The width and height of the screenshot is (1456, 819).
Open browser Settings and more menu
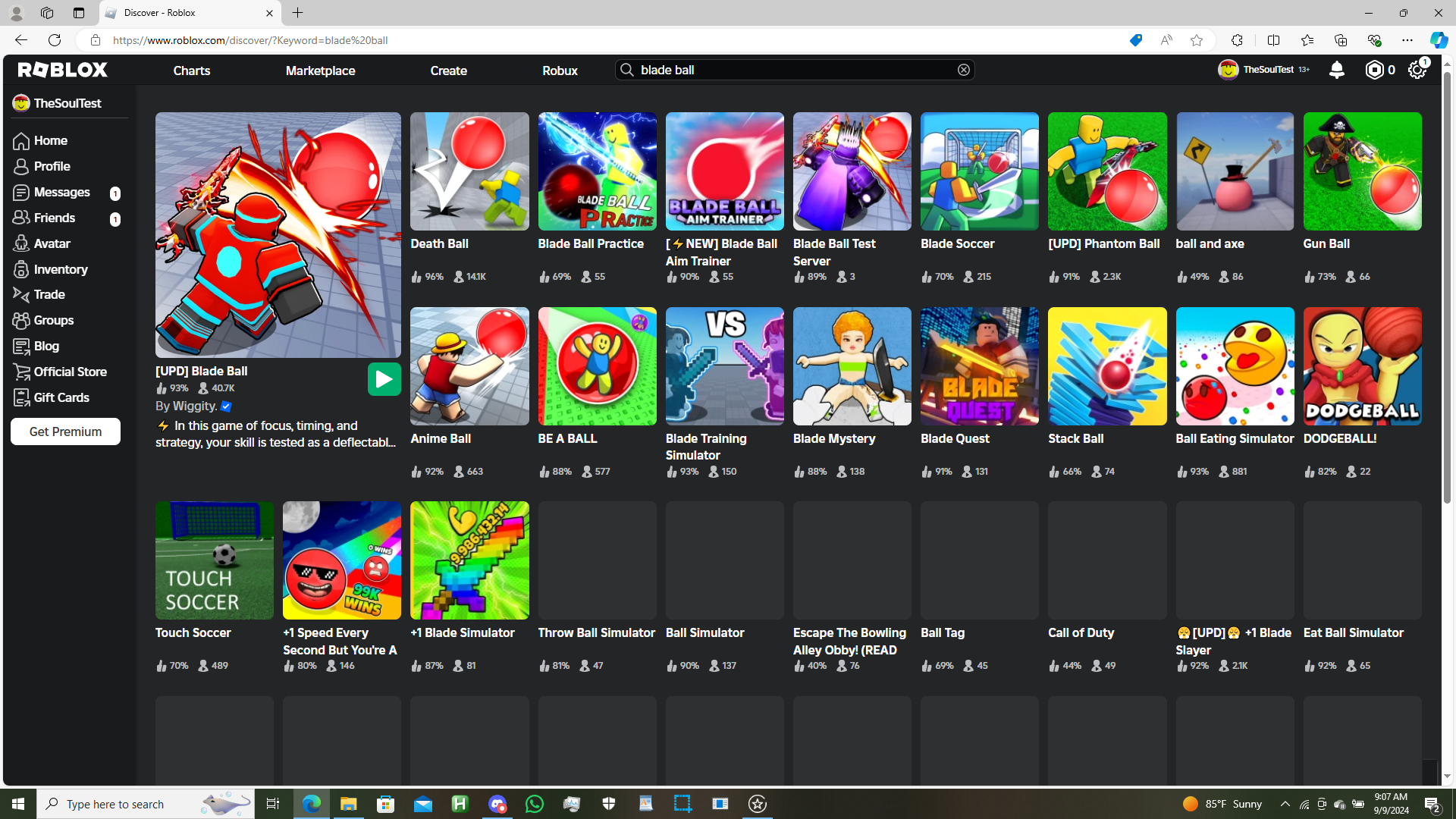pos(1407,40)
